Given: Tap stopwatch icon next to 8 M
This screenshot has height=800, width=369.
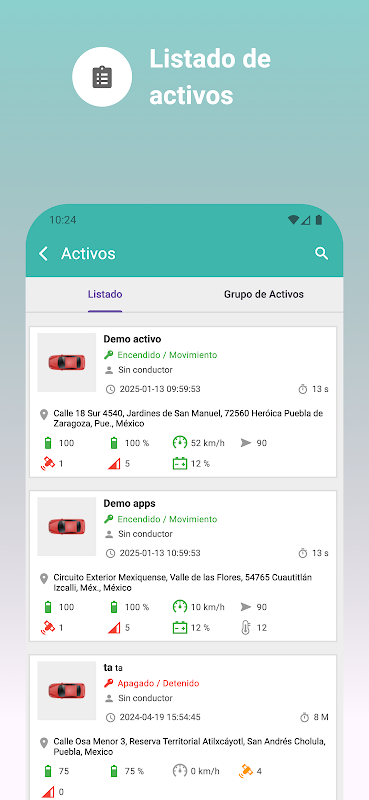Looking at the screenshot, I should 305,718.
